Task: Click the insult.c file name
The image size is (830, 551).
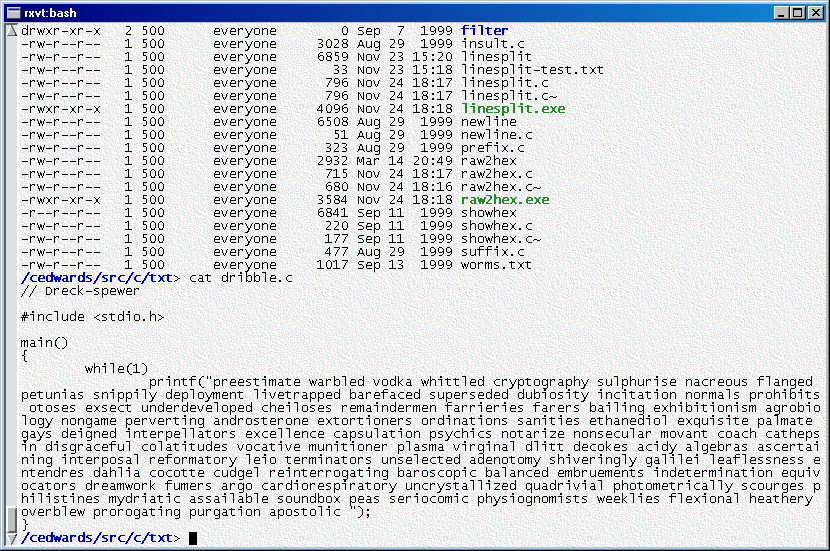Action: 492,44
